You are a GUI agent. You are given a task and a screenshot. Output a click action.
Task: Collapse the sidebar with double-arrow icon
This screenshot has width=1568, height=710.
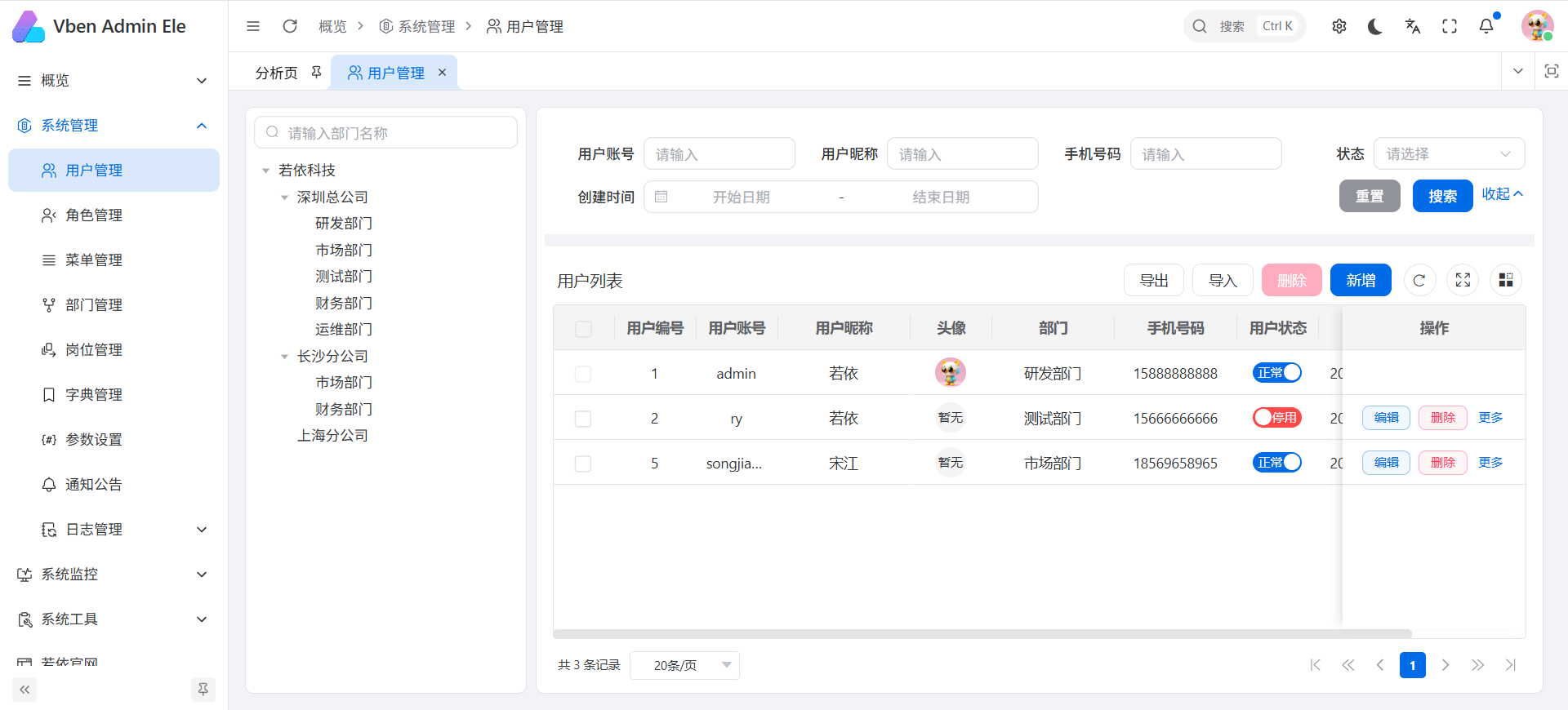coord(24,690)
